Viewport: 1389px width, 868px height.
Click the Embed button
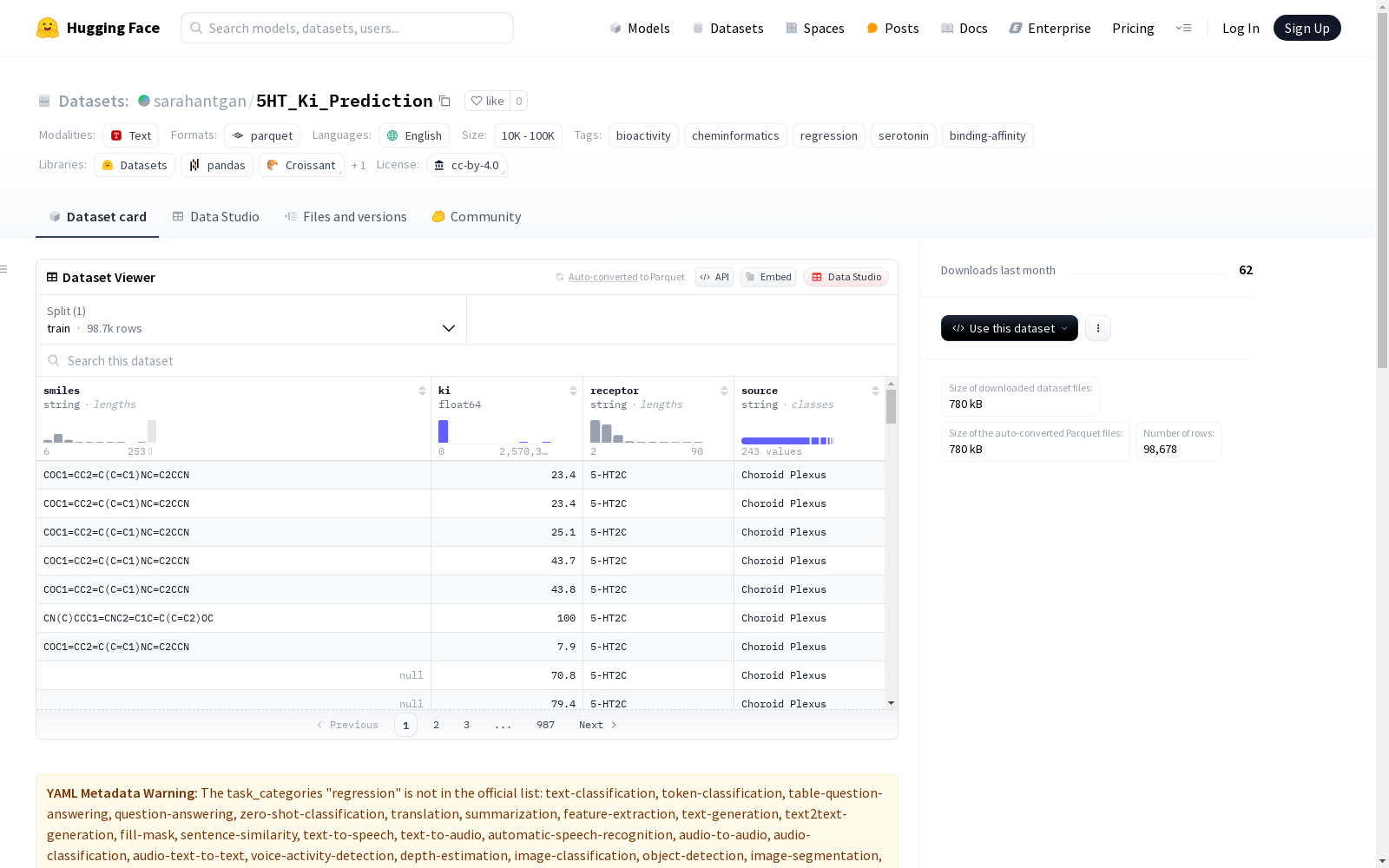click(768, 277)
